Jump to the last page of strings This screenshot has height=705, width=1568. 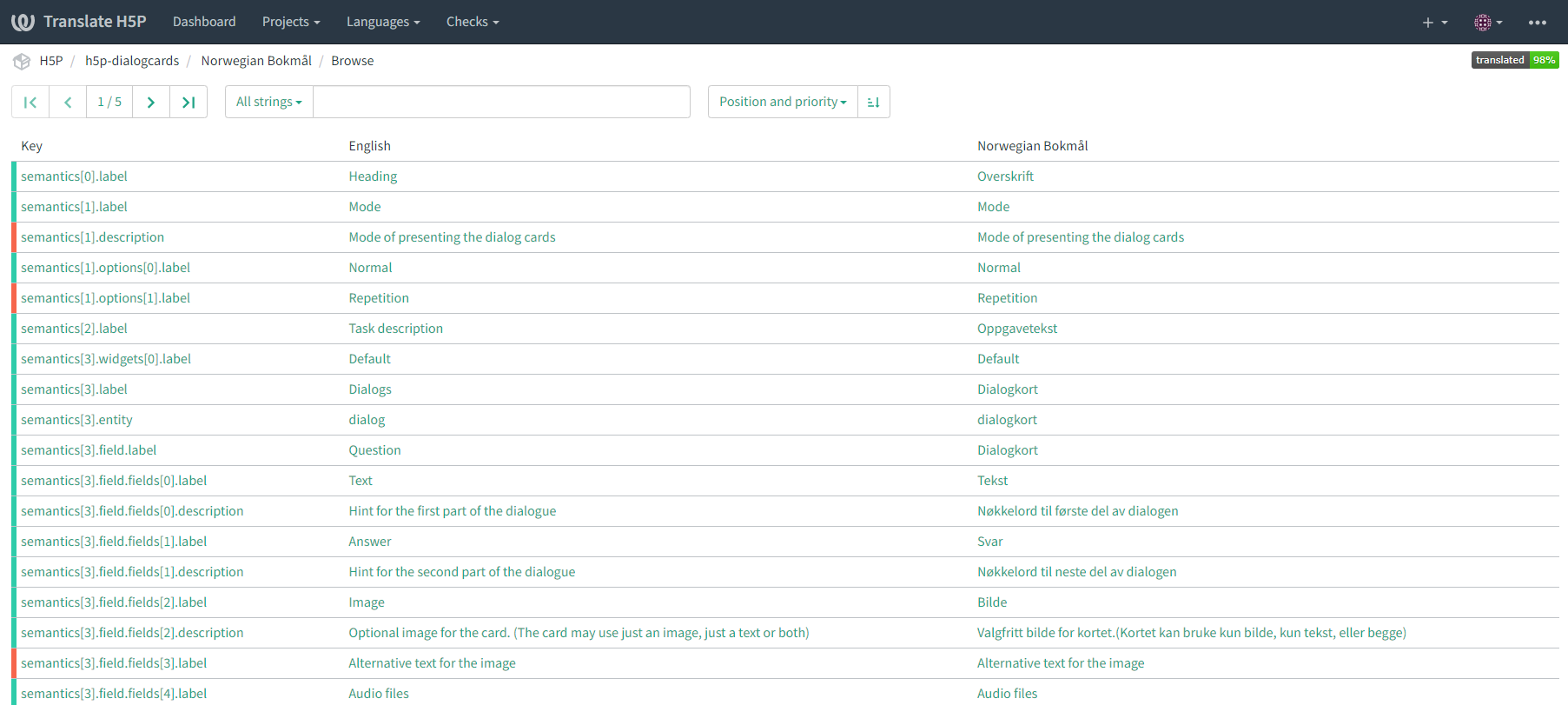[x=189, y=102]
